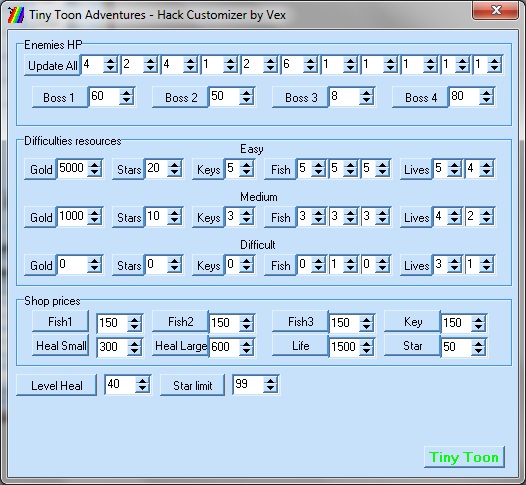526x485 pixels.
Task: Click the Heal Small button
Action: click(60, 345)
